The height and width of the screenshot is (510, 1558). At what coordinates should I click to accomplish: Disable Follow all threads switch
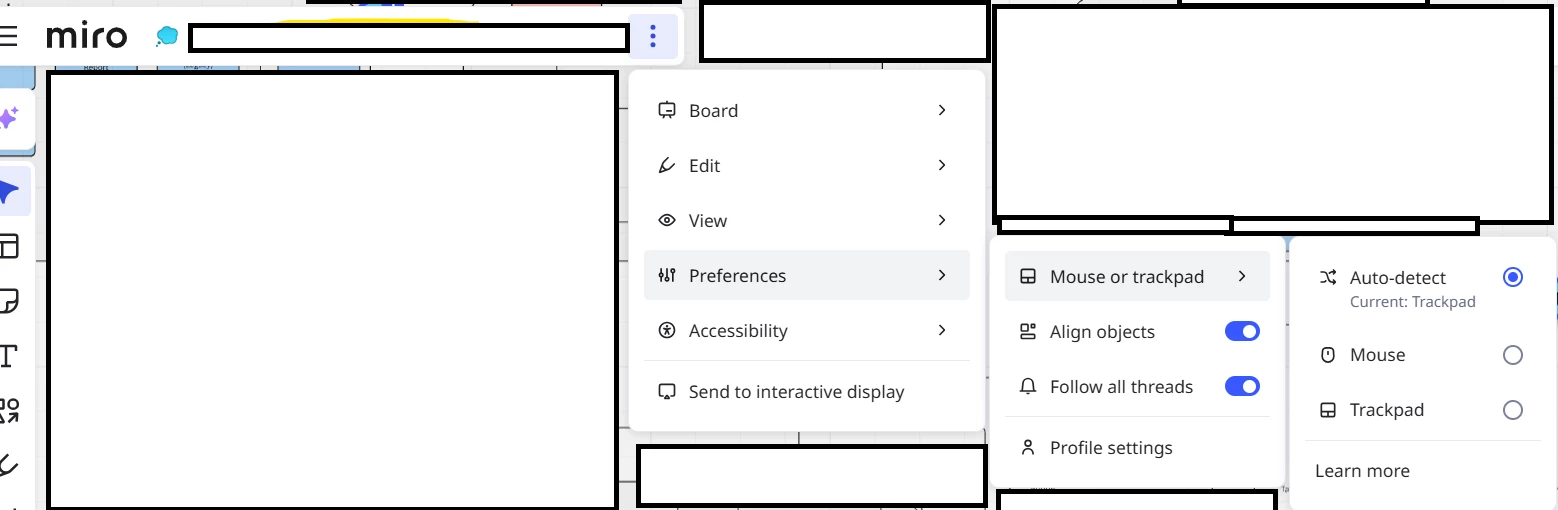[x=1242, y=387]
